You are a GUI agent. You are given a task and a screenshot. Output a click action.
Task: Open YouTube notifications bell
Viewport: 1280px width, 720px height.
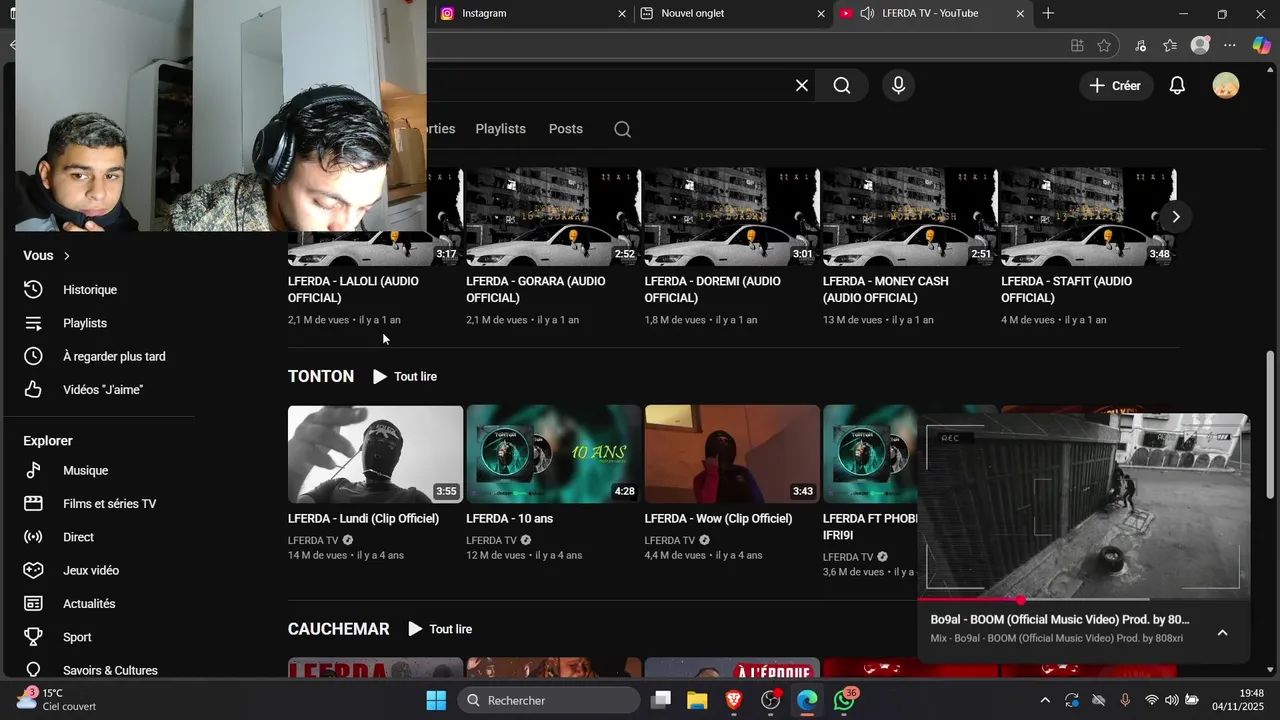[1177, 86]
